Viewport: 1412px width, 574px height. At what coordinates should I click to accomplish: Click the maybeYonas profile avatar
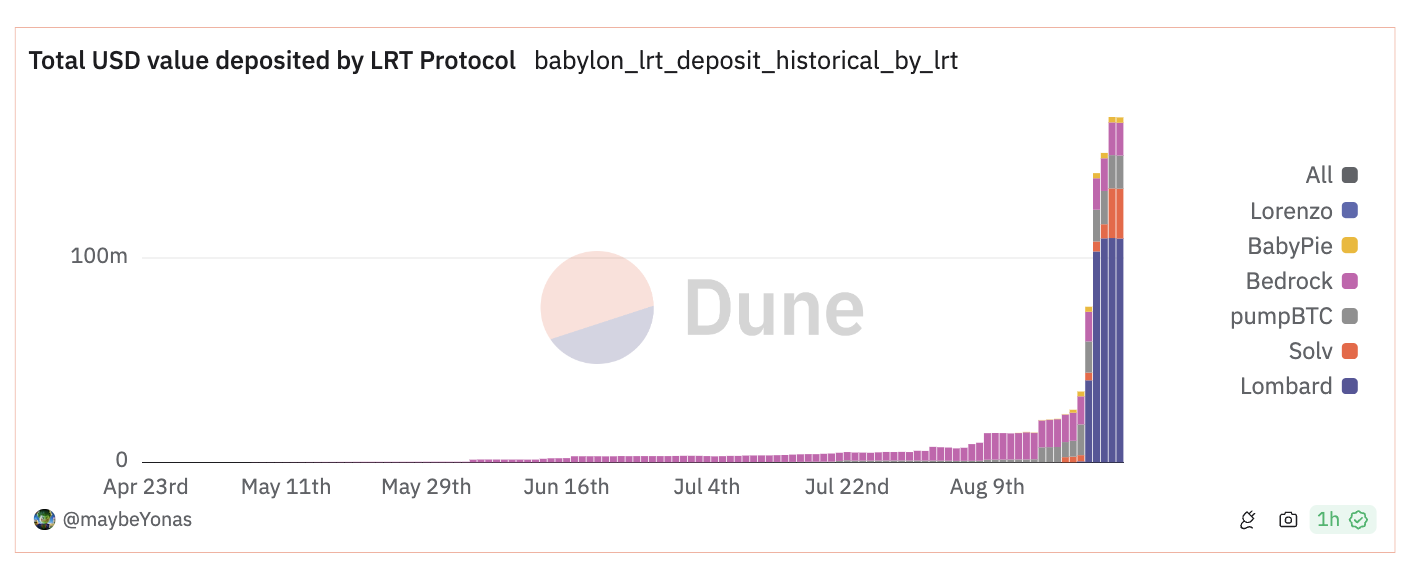tap(44, 519)
